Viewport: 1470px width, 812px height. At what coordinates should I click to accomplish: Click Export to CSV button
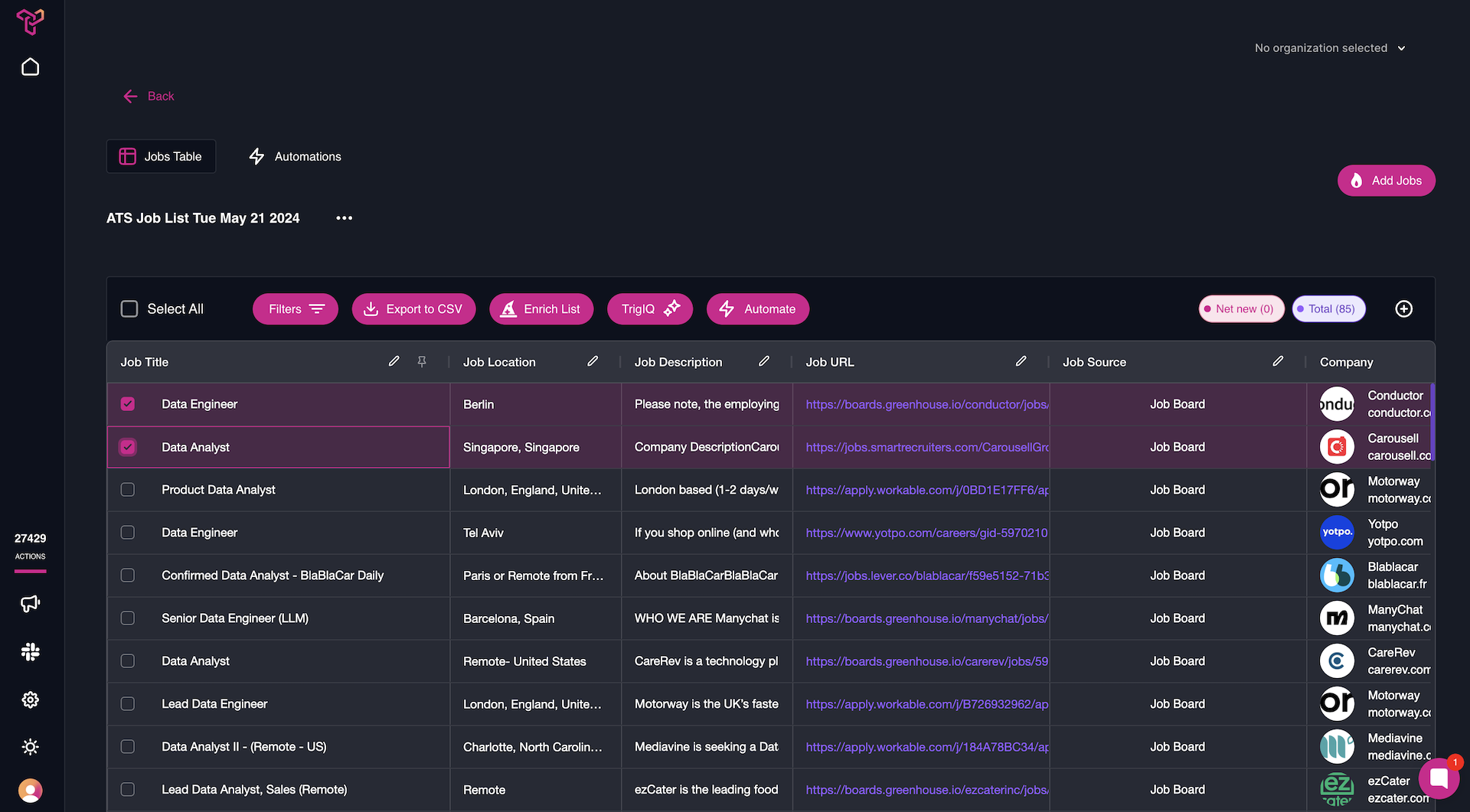click(413, 309)
